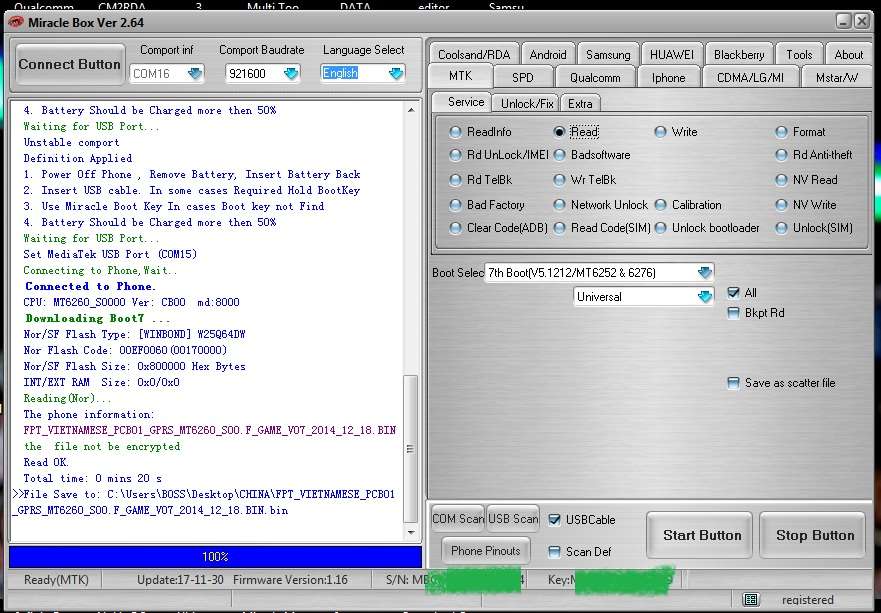Enable the Bkpt Rd checkbox

735,313
